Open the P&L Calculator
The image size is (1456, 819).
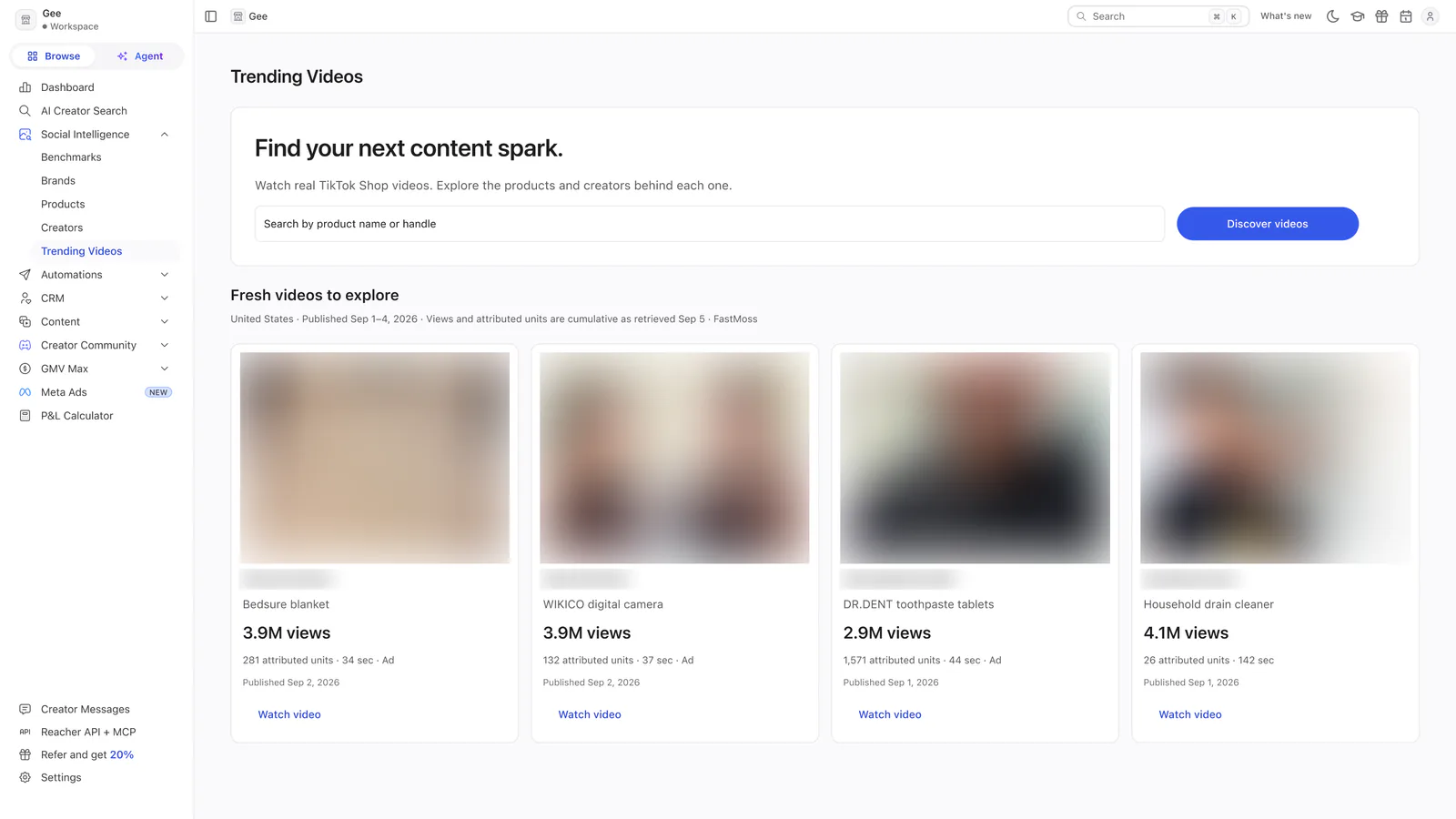[76, 416]
